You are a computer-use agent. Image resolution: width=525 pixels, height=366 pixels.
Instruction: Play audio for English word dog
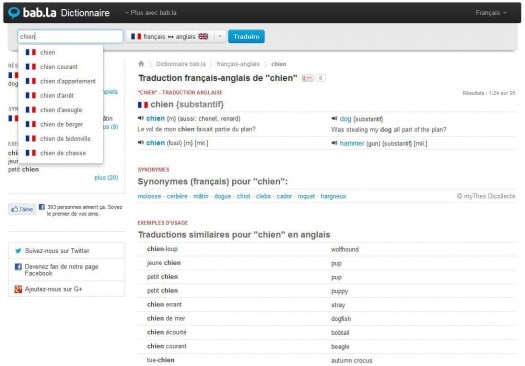click(334, 118)
